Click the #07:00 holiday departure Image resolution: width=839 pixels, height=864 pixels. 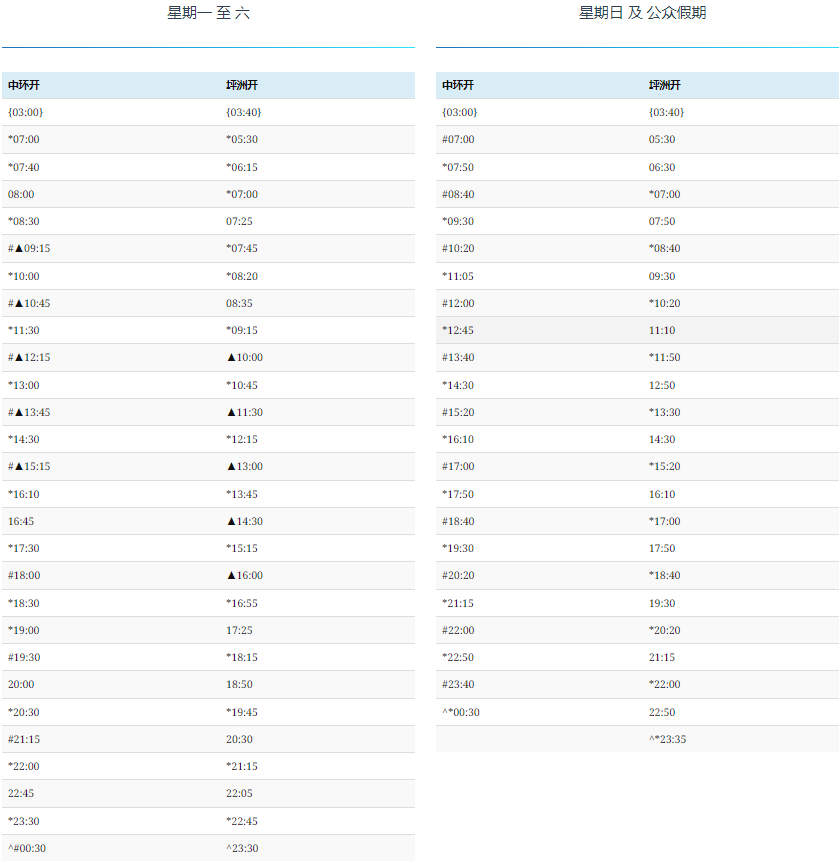[458, 139]
